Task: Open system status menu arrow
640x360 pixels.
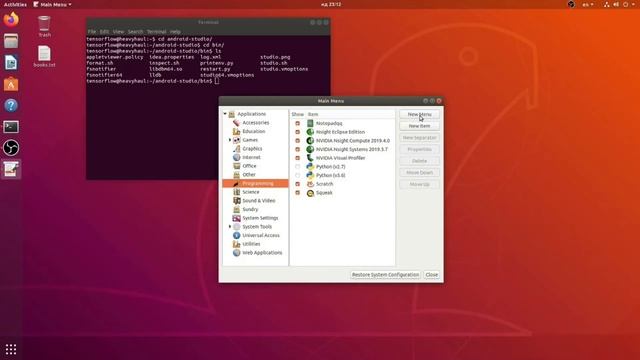Action: 633,4
